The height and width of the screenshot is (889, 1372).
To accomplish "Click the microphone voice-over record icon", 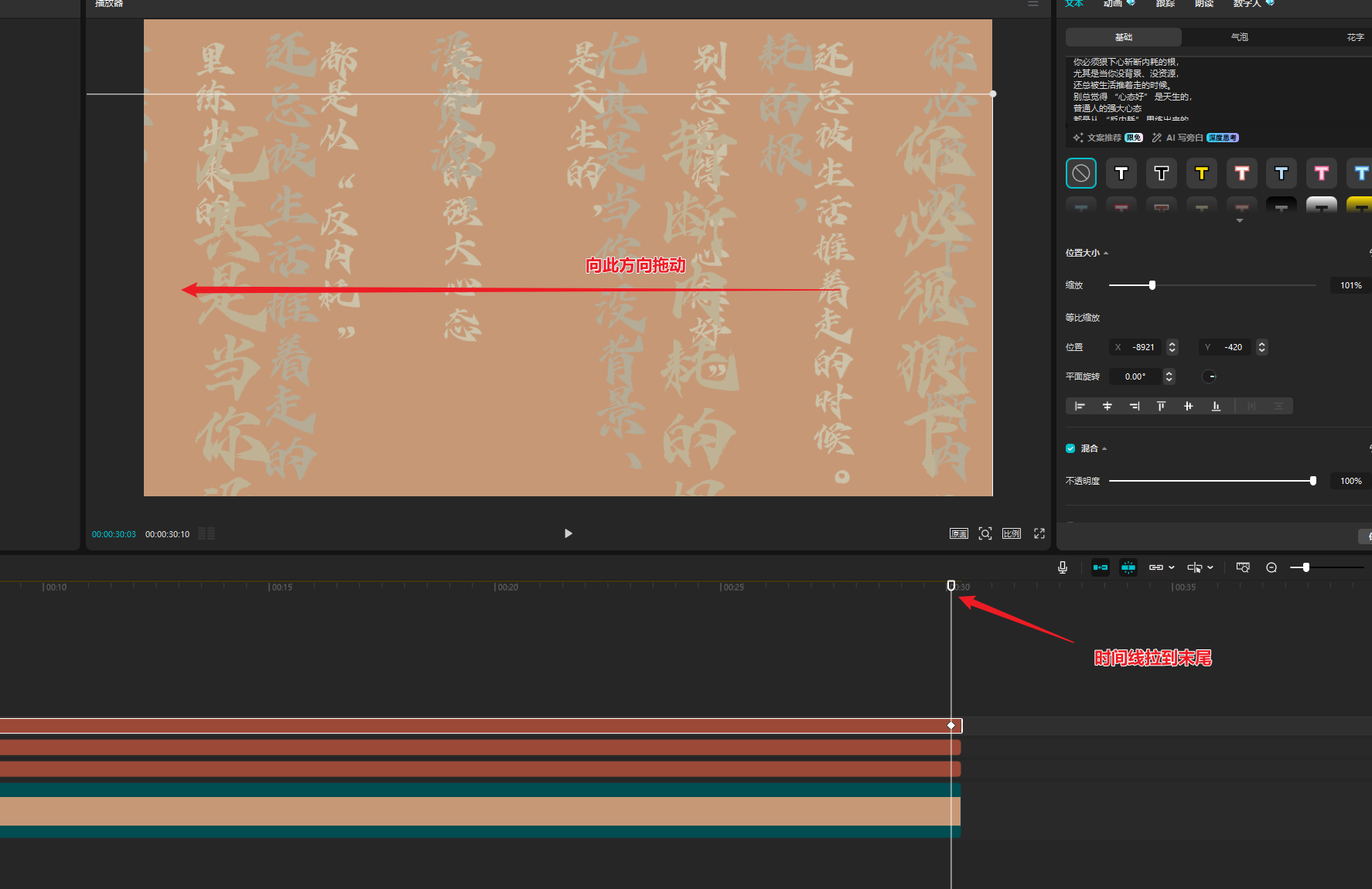I will 1063,567.
